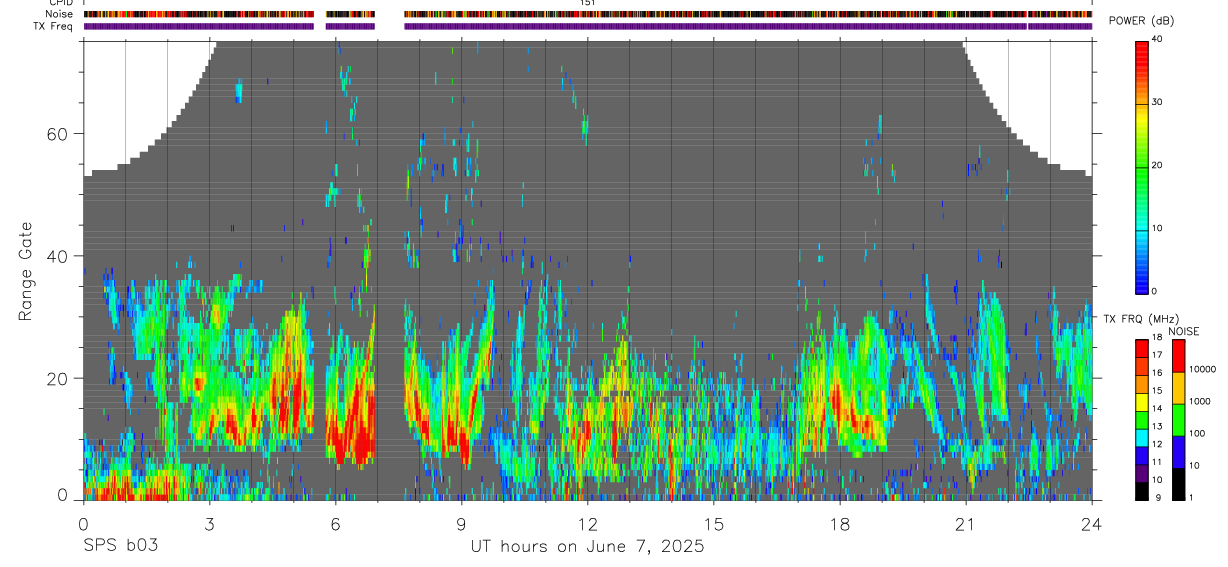
Task: Click the purple swatch in the TX FRQ legend
Action: (x=1141, y=472)
